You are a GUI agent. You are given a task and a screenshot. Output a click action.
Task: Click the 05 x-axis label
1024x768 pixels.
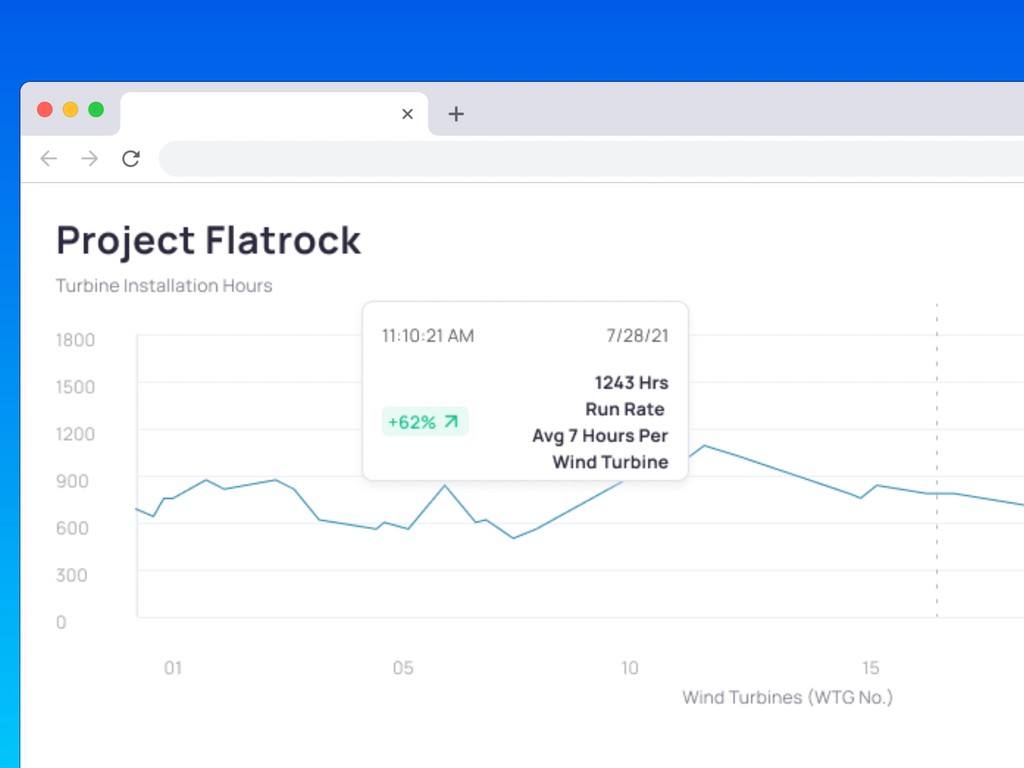click(x=403, y=668)
